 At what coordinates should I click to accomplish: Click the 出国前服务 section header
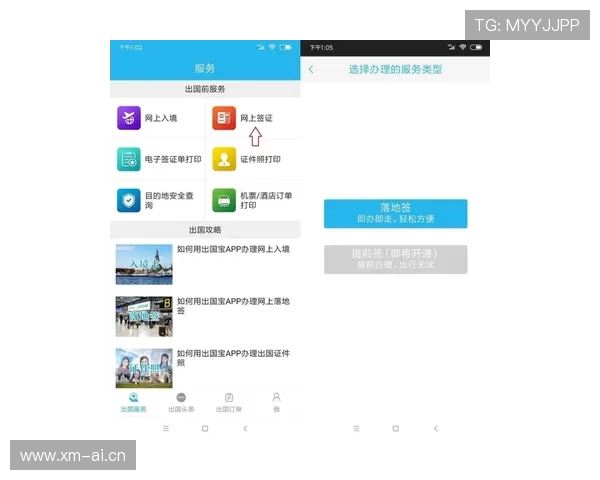(205, 89)
